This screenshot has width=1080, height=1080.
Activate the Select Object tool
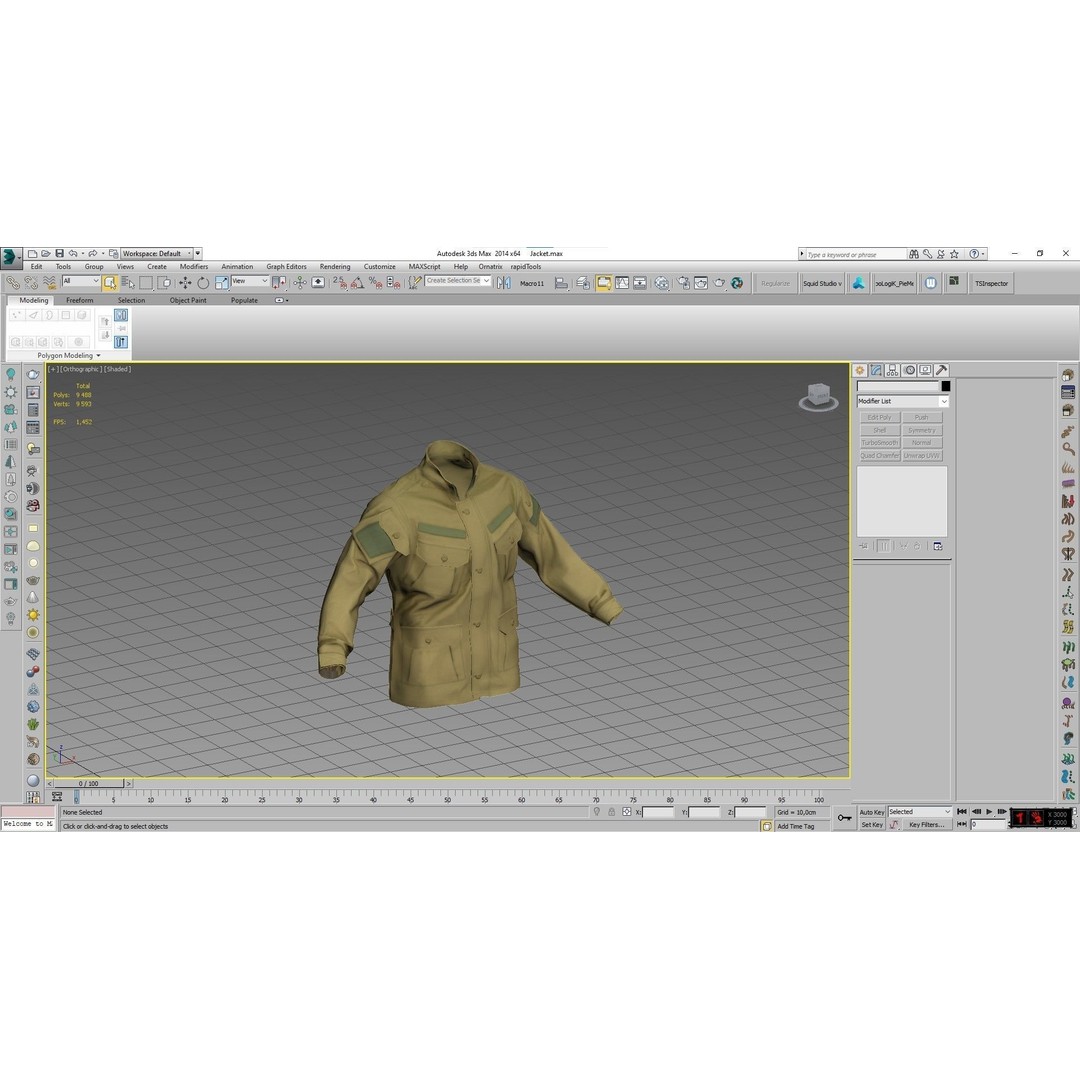[x=110, y=282]
